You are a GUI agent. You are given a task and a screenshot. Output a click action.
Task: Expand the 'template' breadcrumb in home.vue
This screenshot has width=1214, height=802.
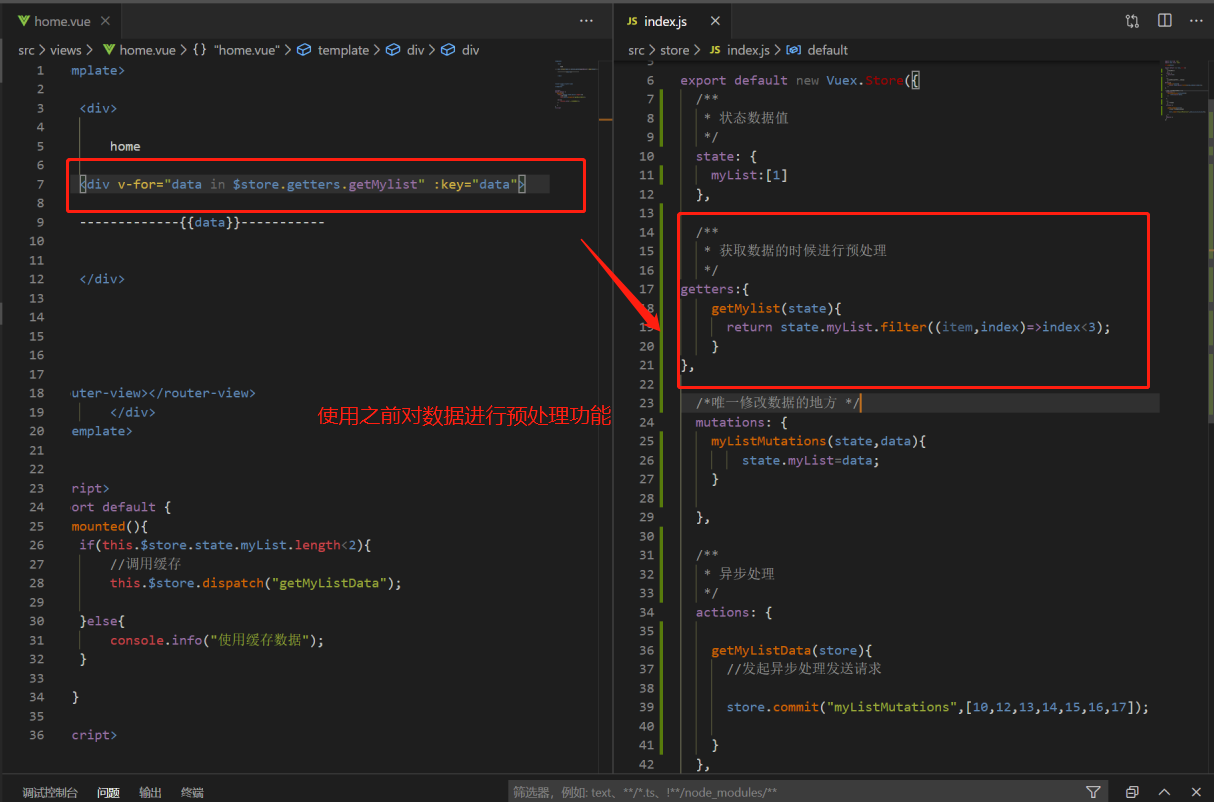tap(343, 50)
